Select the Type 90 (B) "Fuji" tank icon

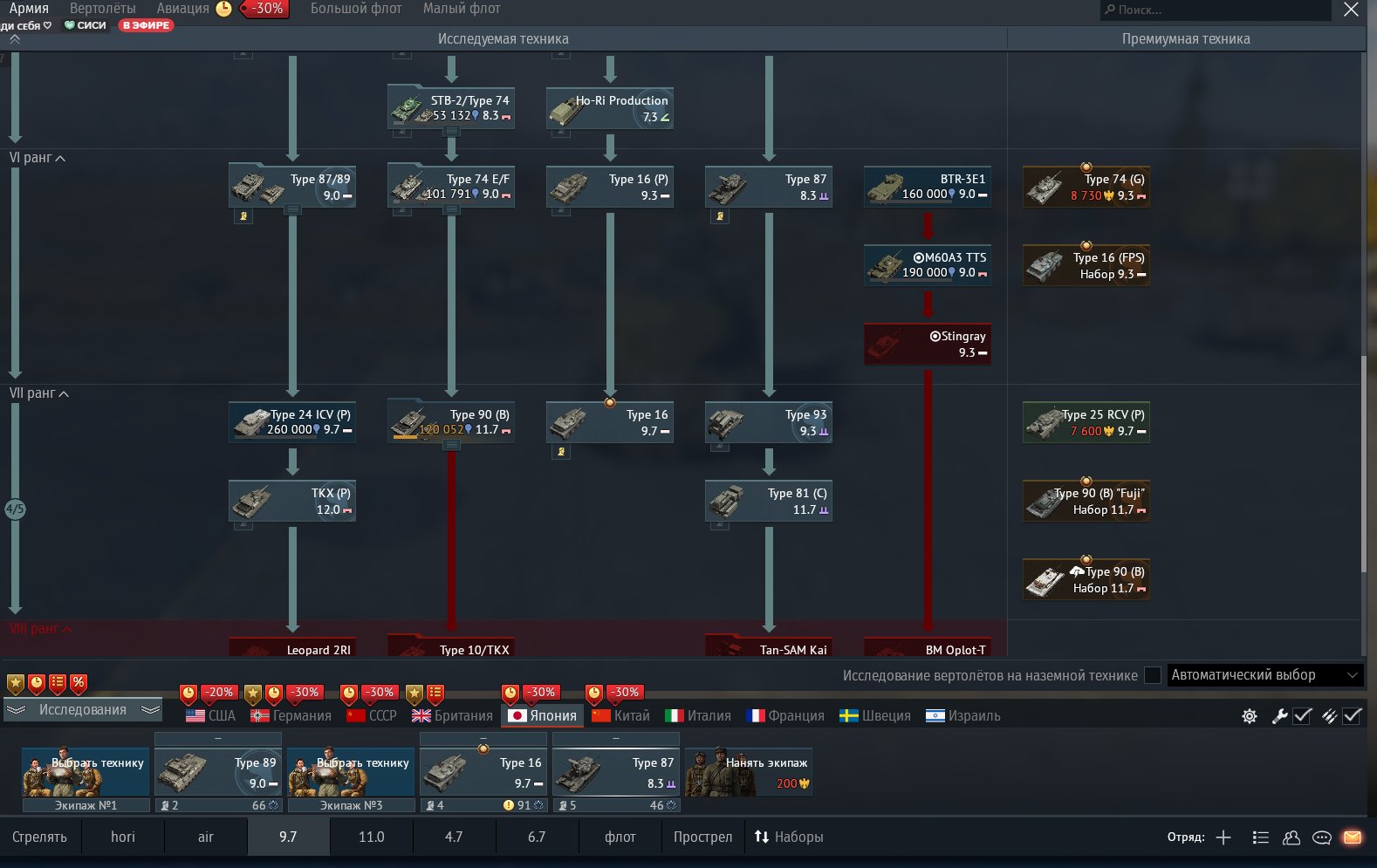click(x=1044, y=502)
